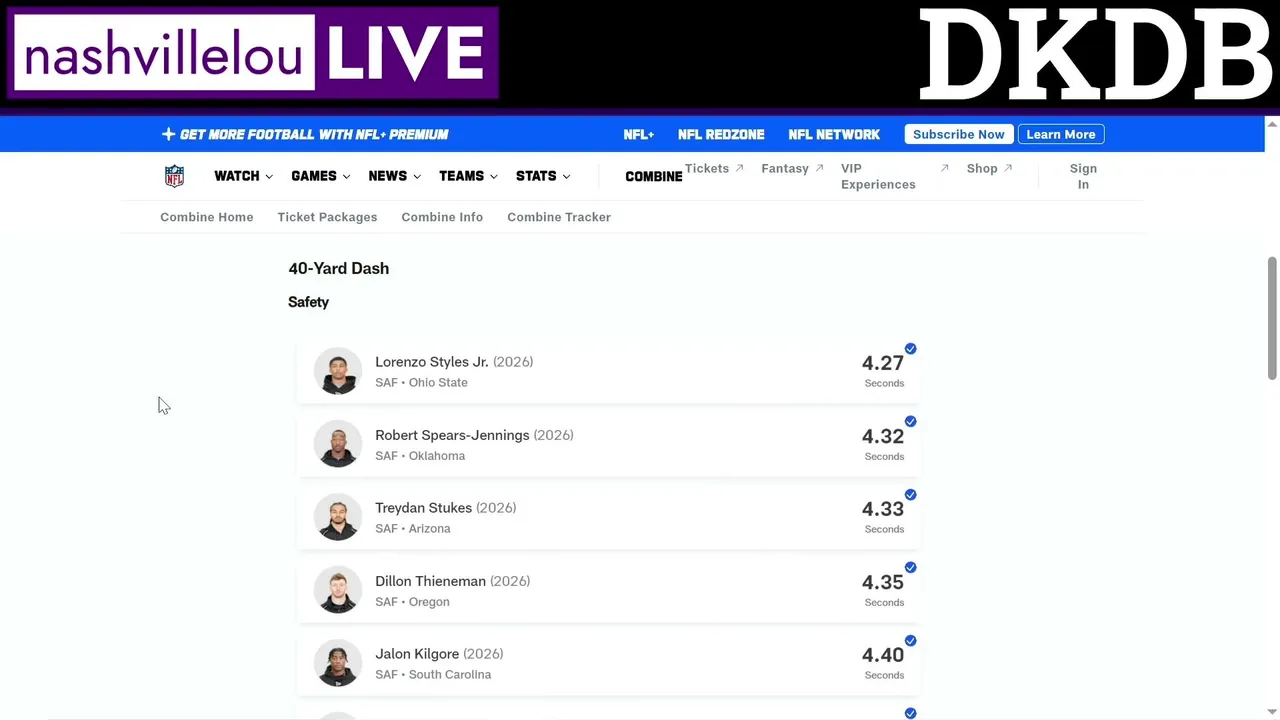Select player name Jalon Kilgore
The height and width of the screenshot is (720, 1280).
(417, 654)
